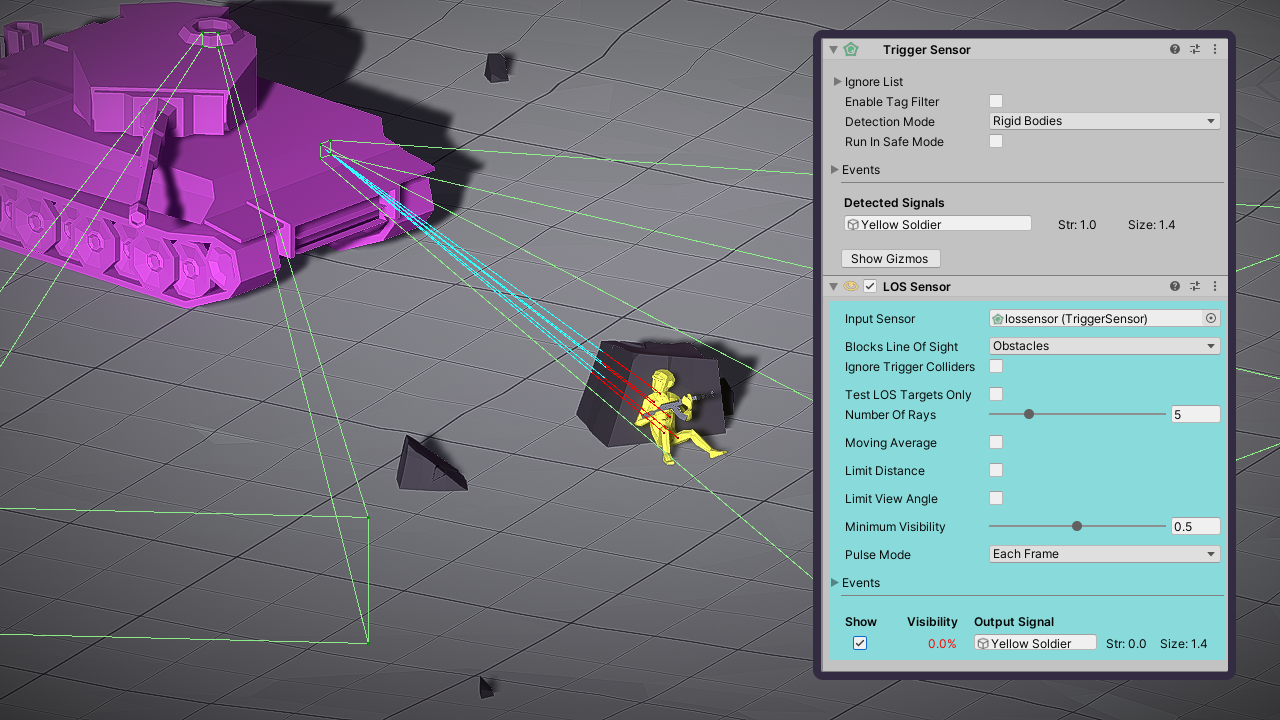Toggle the Run In Safe Mode checkbox
Screen dimensions: 1280x720
996,141
